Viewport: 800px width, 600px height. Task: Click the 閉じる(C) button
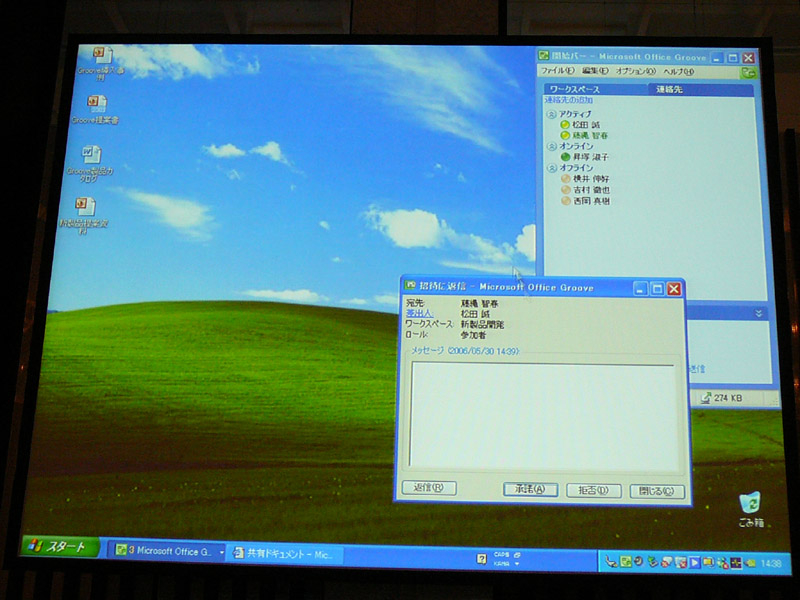coord(657,491)
